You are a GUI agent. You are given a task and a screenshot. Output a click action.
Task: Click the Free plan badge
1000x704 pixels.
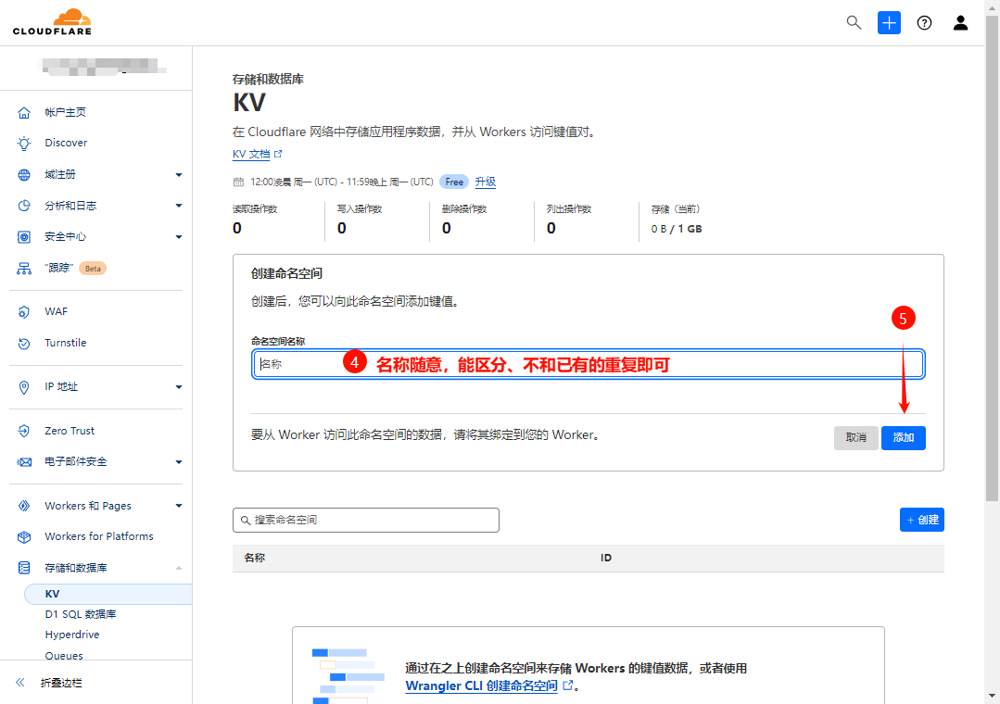454,182
